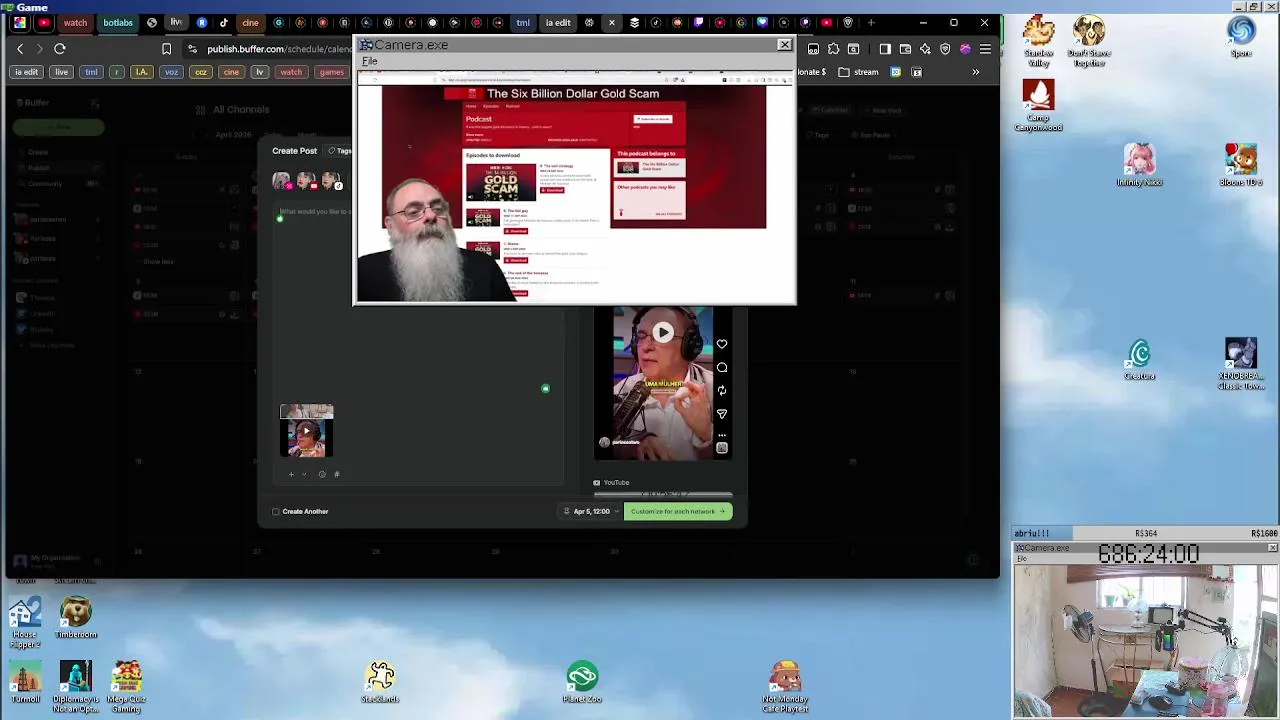Screen dimensions: 1280x720
Task: Switch to the cine browser tab
Action: 250,22
